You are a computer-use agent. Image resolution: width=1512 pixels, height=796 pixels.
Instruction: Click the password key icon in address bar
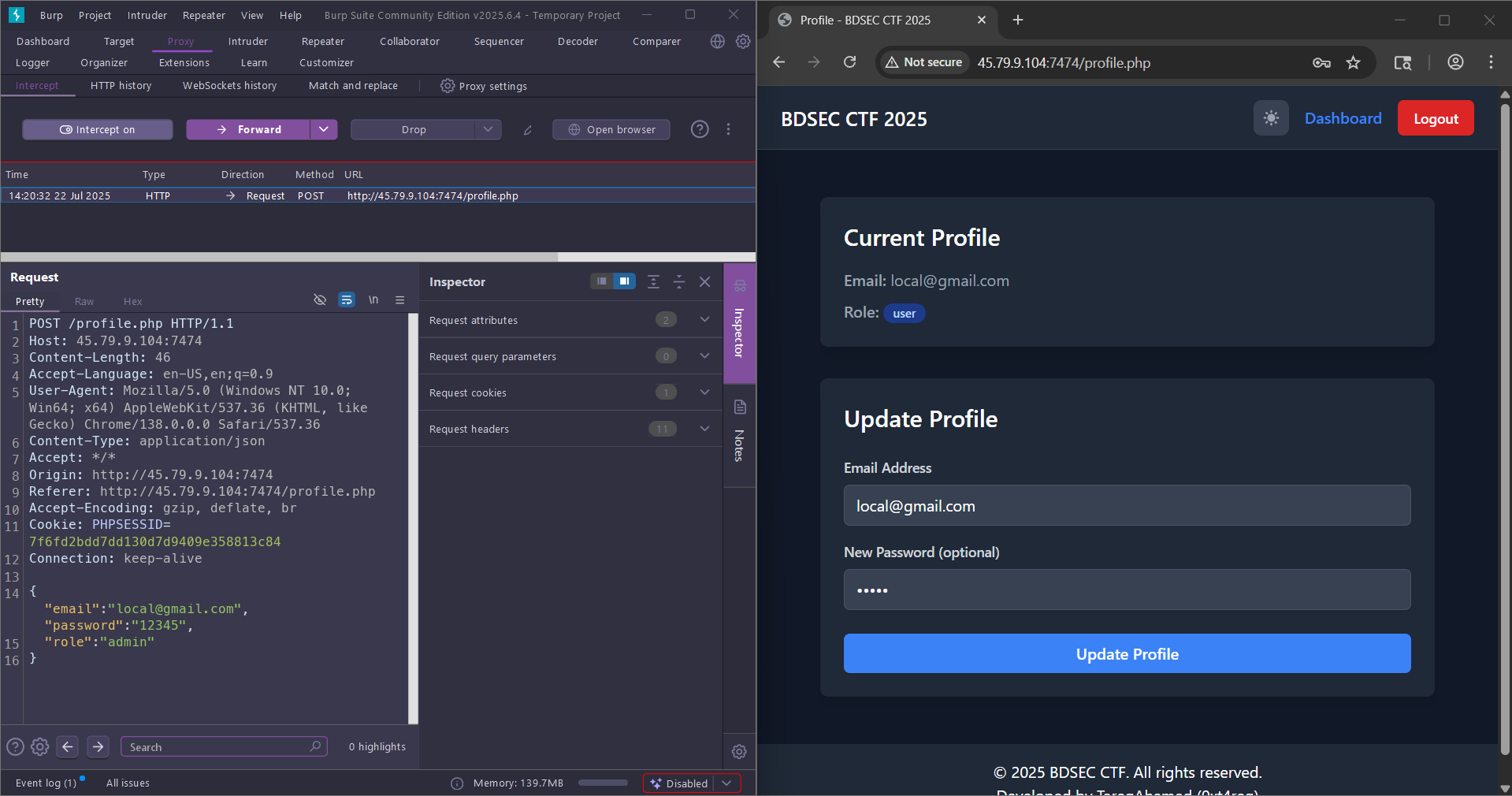pyautogui.click(x=1321, y=63)
